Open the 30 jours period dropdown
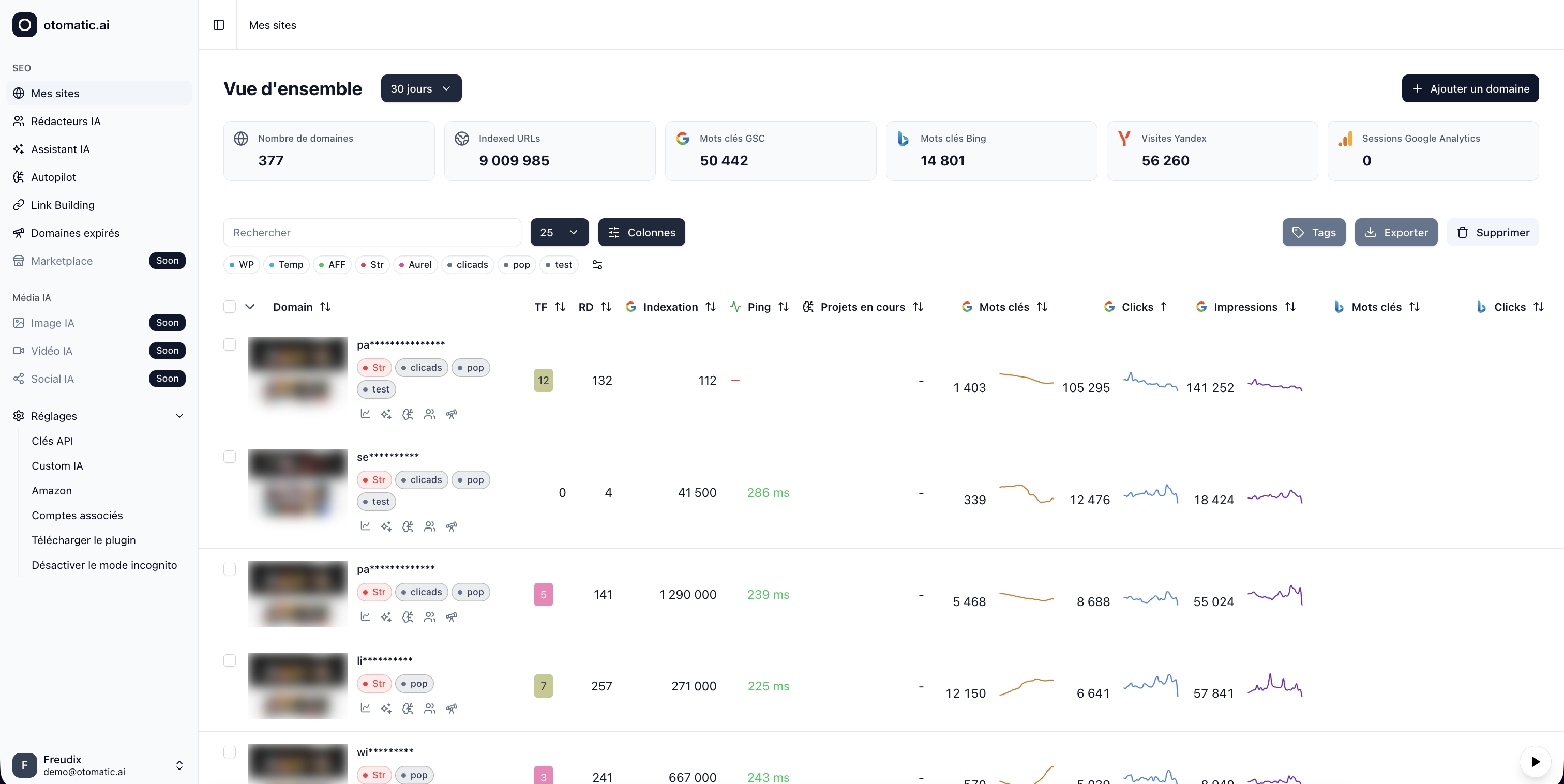Viewport: 1564px width, 784px height. click(421, 88)
